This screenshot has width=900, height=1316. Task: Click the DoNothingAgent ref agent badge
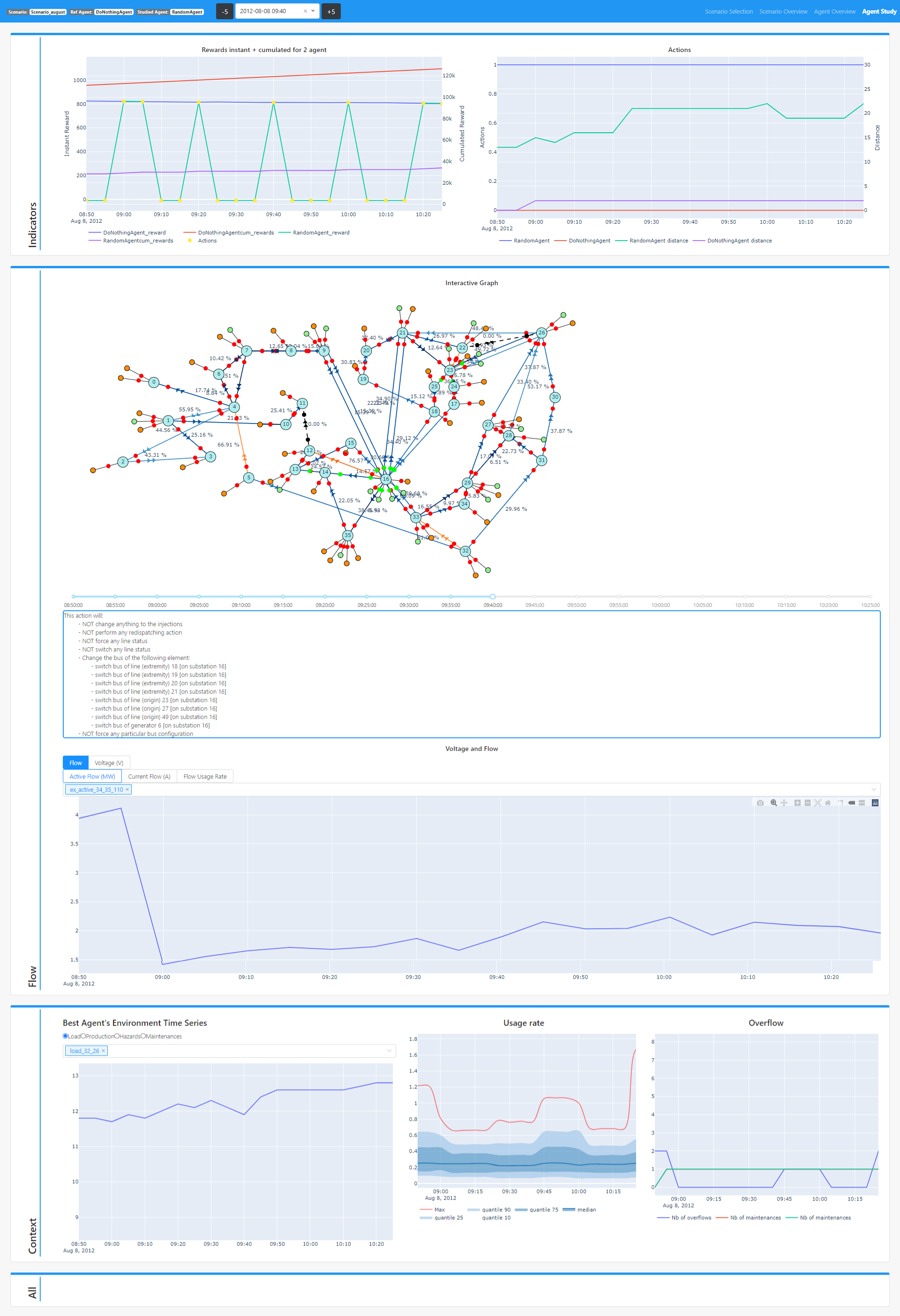pyautogui.click(x=114, y=12)
